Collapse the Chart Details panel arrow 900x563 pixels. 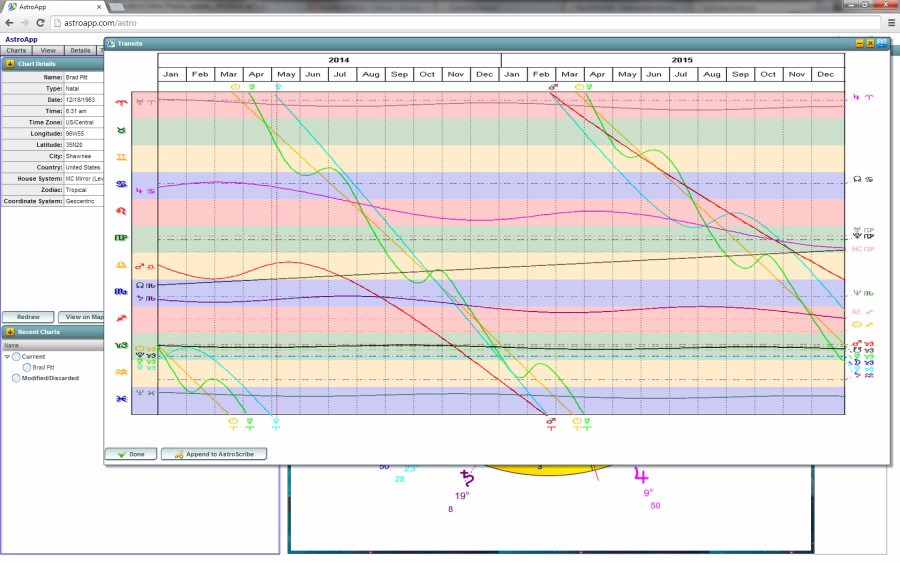pos(9,63)
